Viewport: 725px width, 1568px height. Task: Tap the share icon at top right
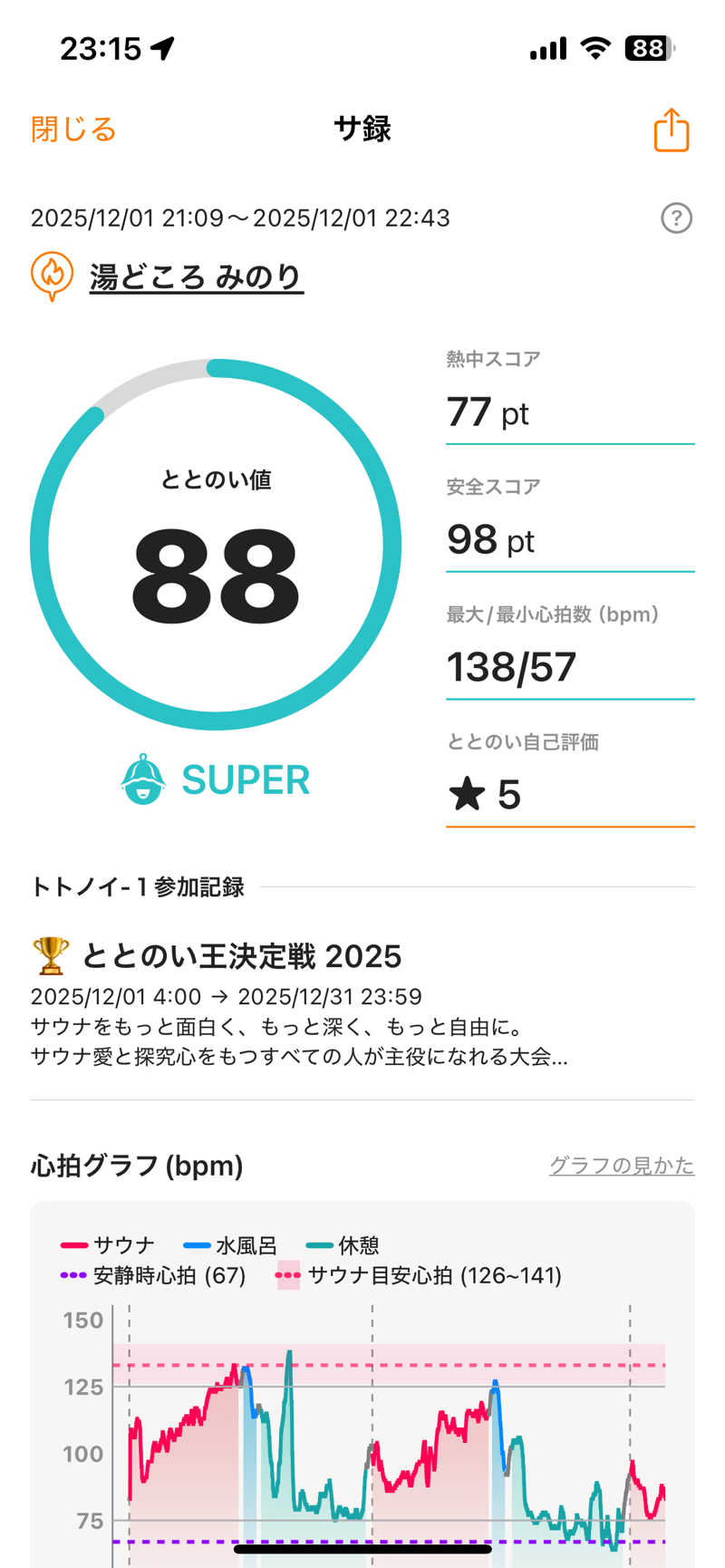[672, 130]
